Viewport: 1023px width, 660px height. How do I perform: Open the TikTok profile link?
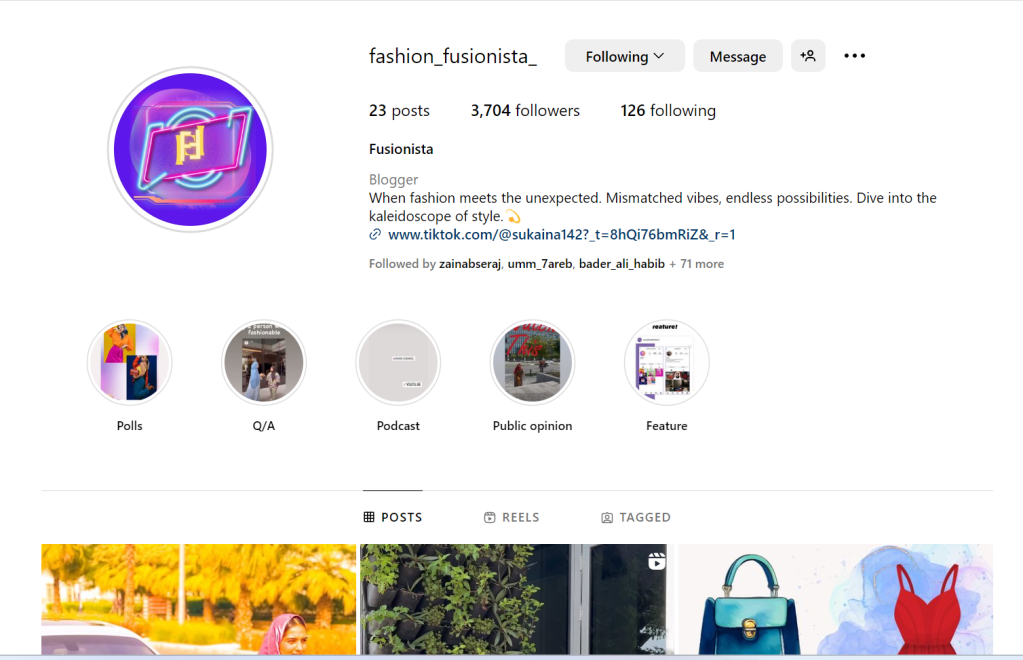pos(562,235)
